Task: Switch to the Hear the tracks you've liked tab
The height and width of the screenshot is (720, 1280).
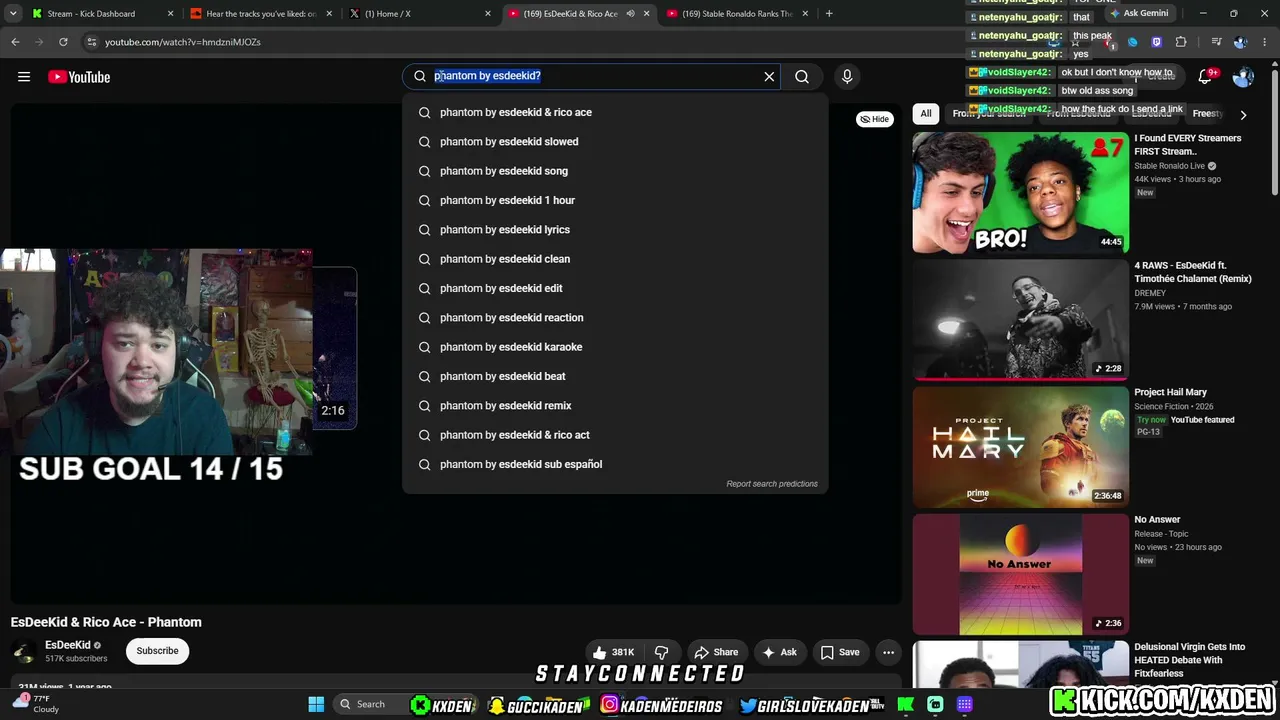Action: (x=261, y=14)
